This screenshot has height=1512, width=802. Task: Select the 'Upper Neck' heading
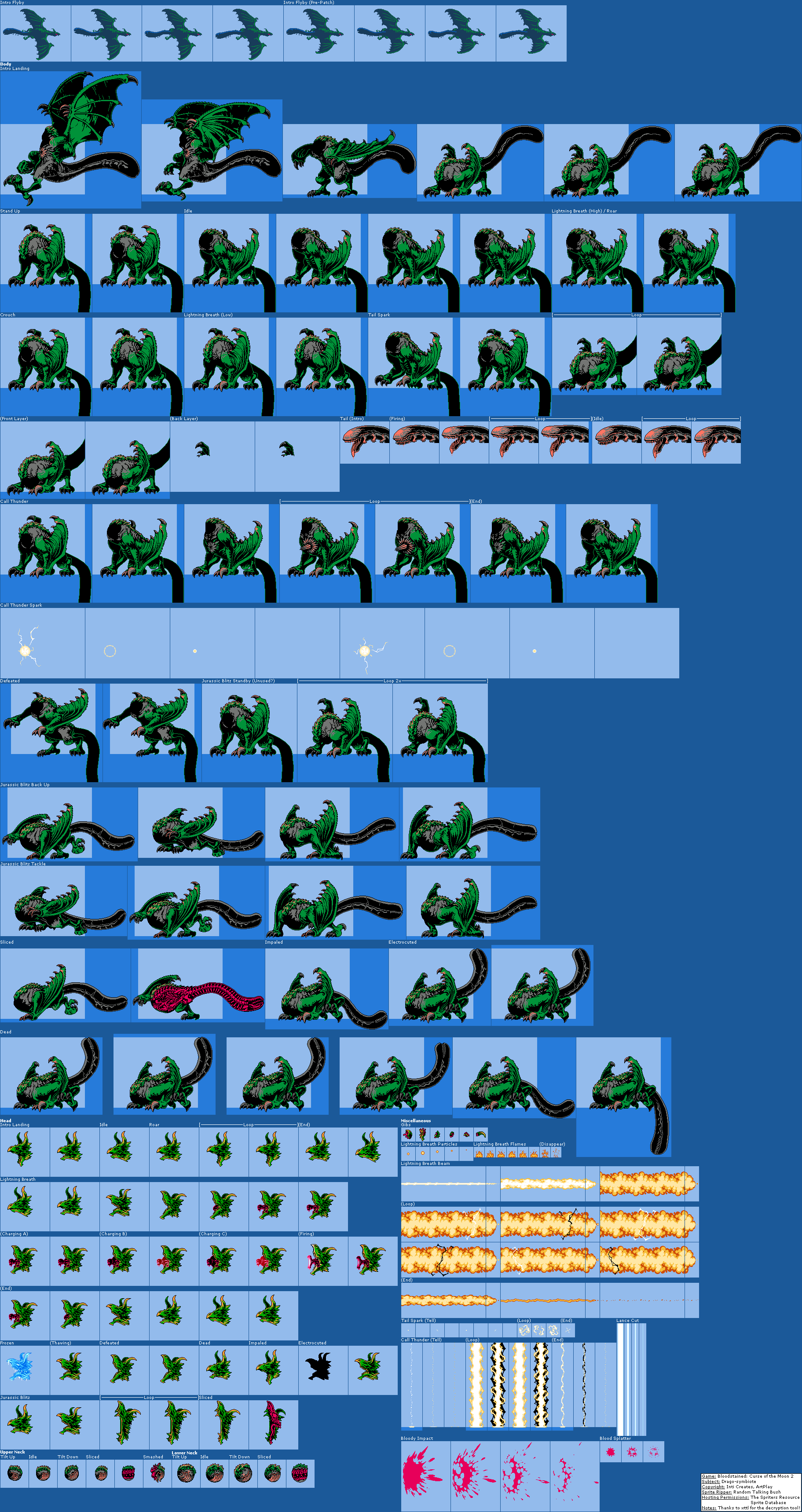(x=12, y=1452)
